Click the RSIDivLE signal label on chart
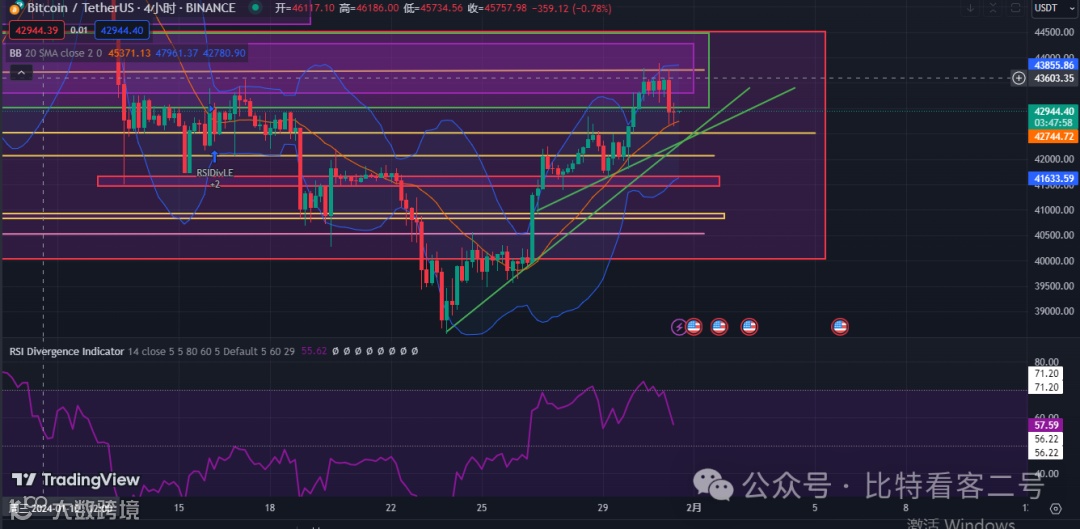The height and width of the screenshot is (529, 1080). [215, 173]
